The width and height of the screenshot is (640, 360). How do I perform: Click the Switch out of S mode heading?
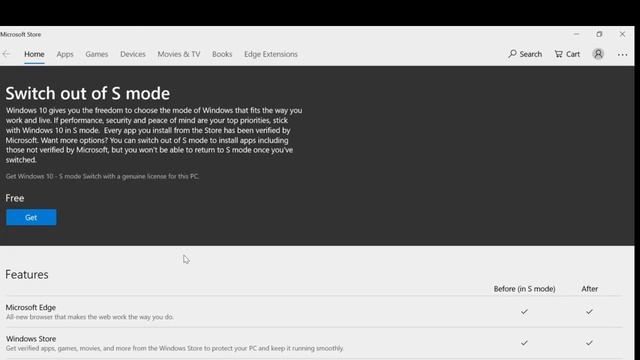tap(88, 93)
